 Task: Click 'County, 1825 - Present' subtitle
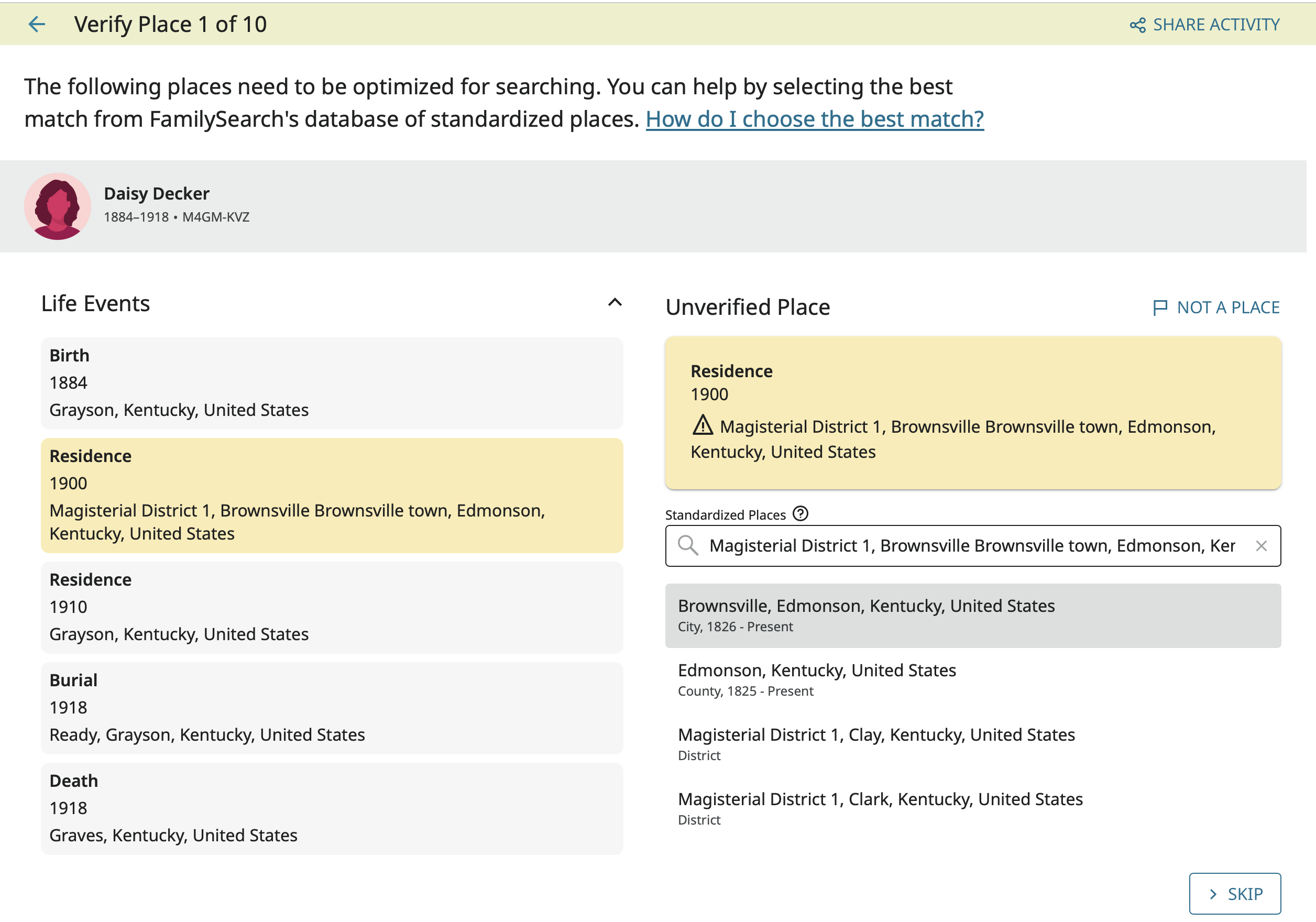tap(745, 691)
